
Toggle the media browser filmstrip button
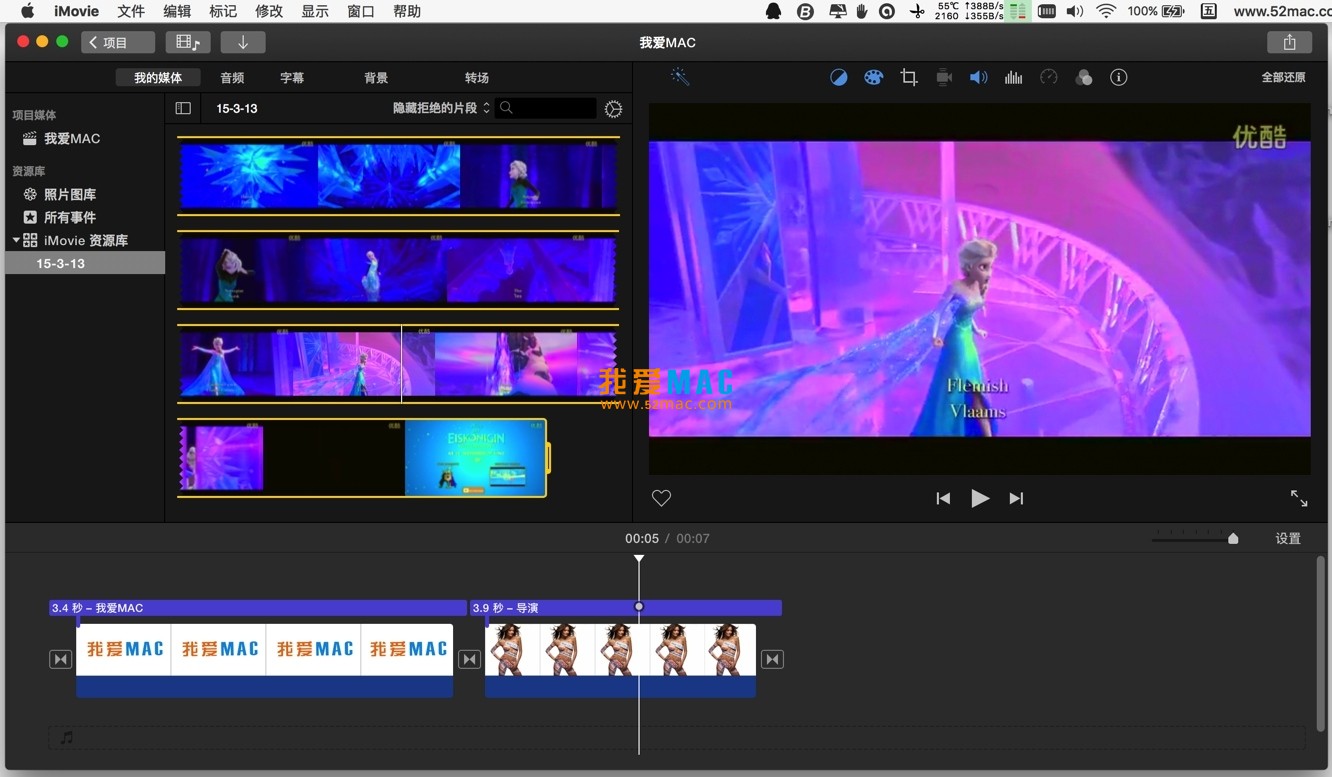coord(187,42)
